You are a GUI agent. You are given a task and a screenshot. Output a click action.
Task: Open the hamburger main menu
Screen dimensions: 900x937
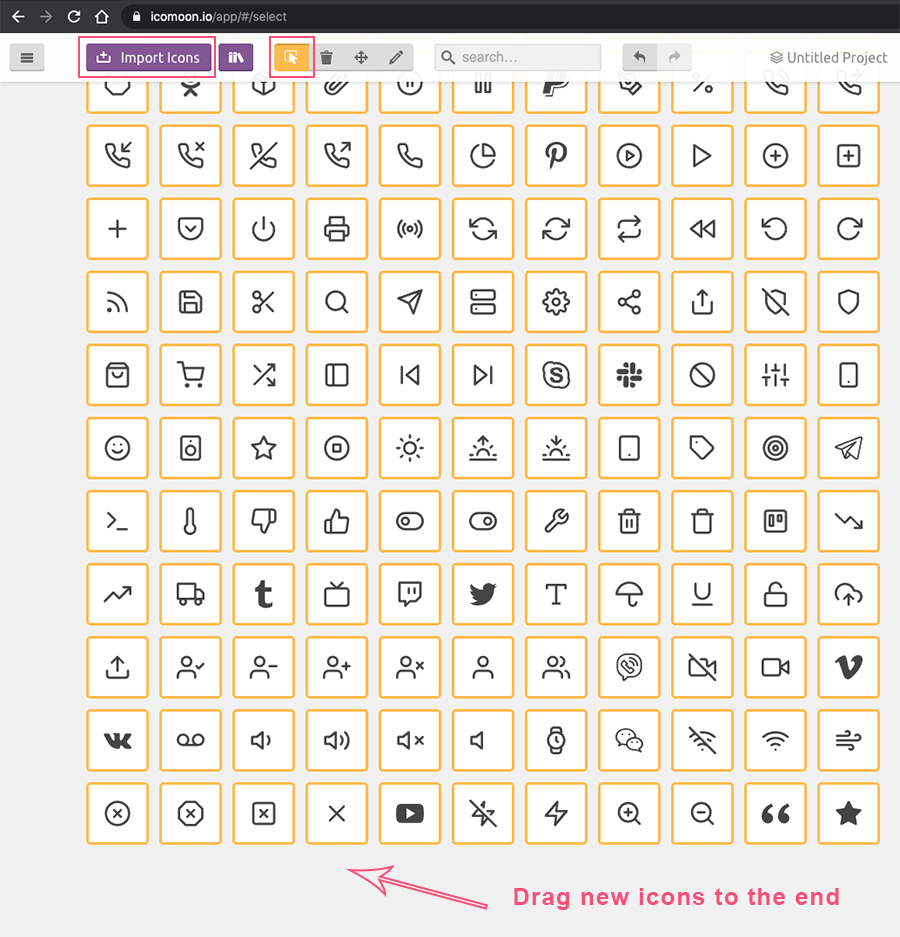[x=27, y=57]
